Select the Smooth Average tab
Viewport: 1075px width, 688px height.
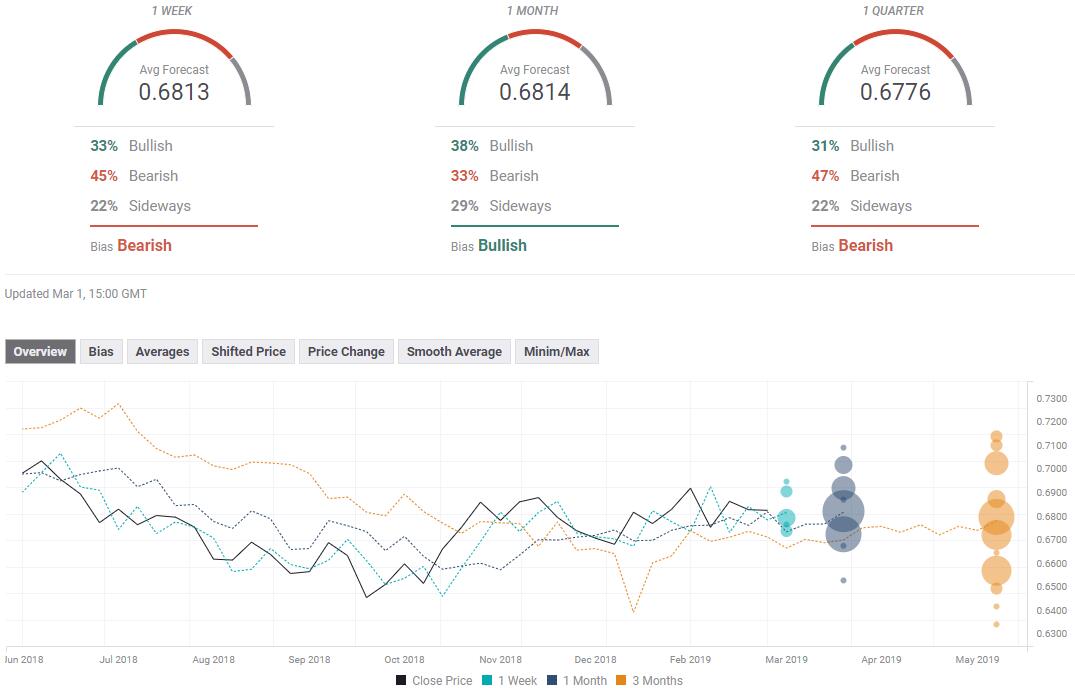coord(454,352)
